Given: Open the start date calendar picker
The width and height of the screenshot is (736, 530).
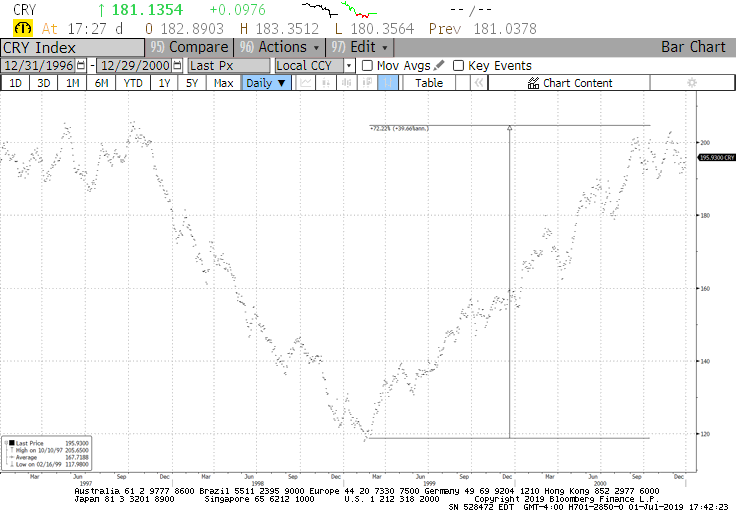Looking at the screenshot, I should 82,65.
